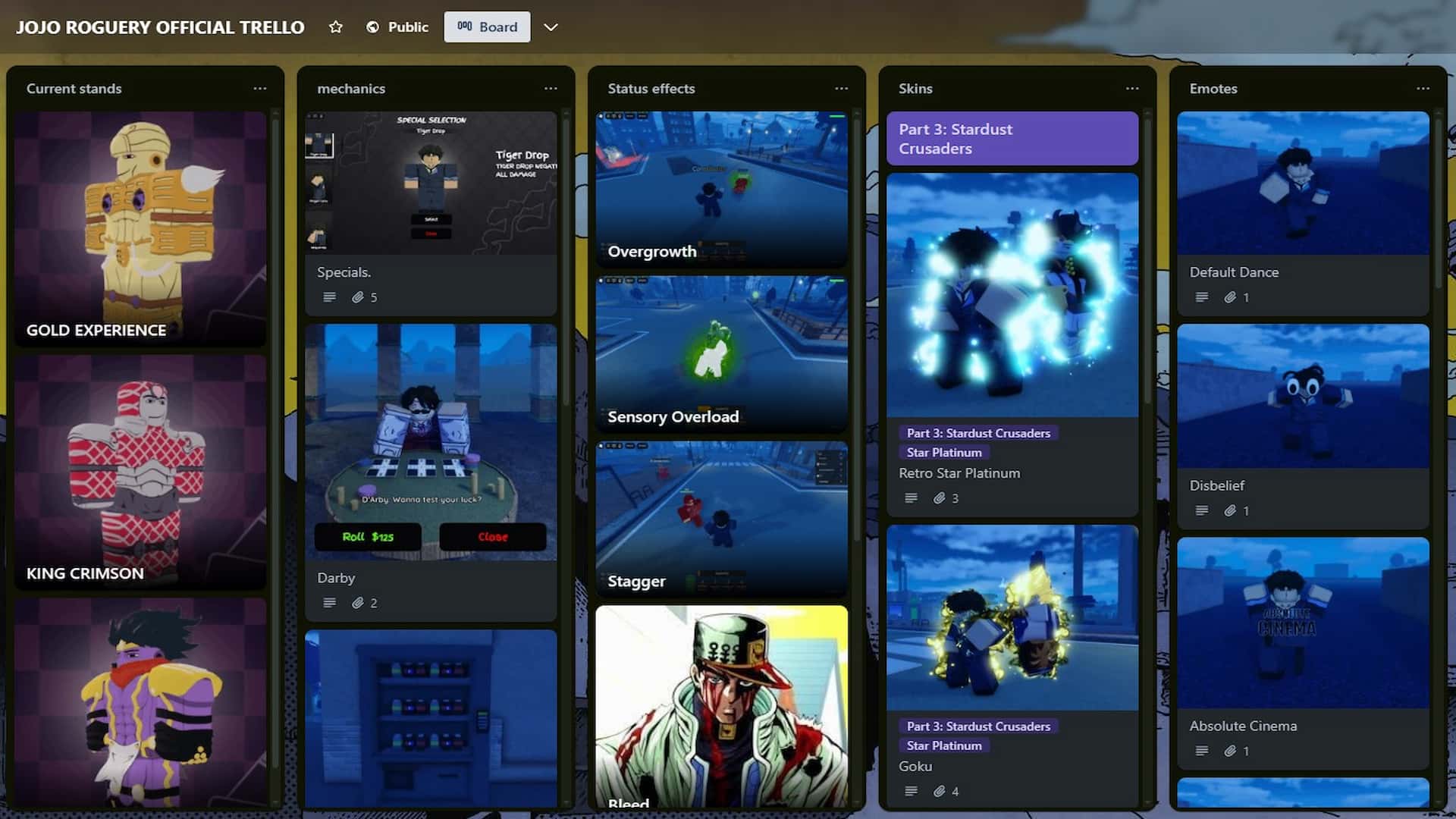Open mechanics list actions menu
Viewport: 1456px width, 819px height.
(x=551, y=89)
